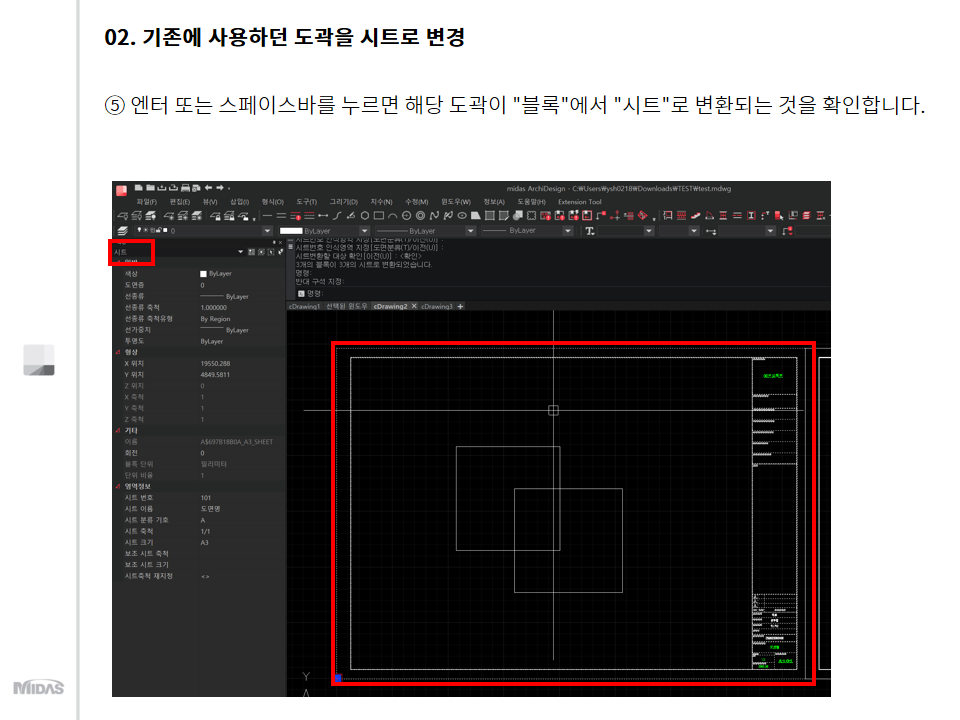The height and width of the screenshot is (720, 960).
Task: Click the Undo left arrow icon
Action: (208, 187)
